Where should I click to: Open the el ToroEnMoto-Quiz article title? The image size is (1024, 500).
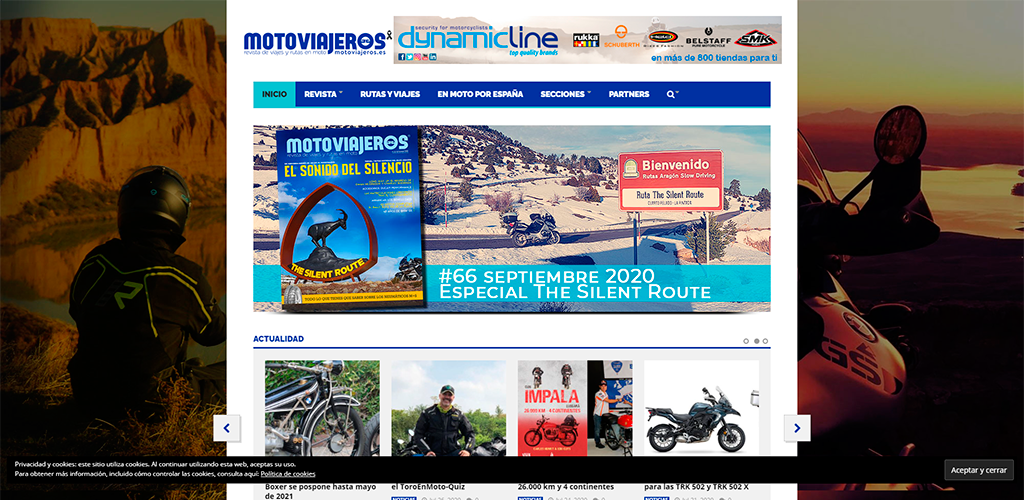coord(428,486)
